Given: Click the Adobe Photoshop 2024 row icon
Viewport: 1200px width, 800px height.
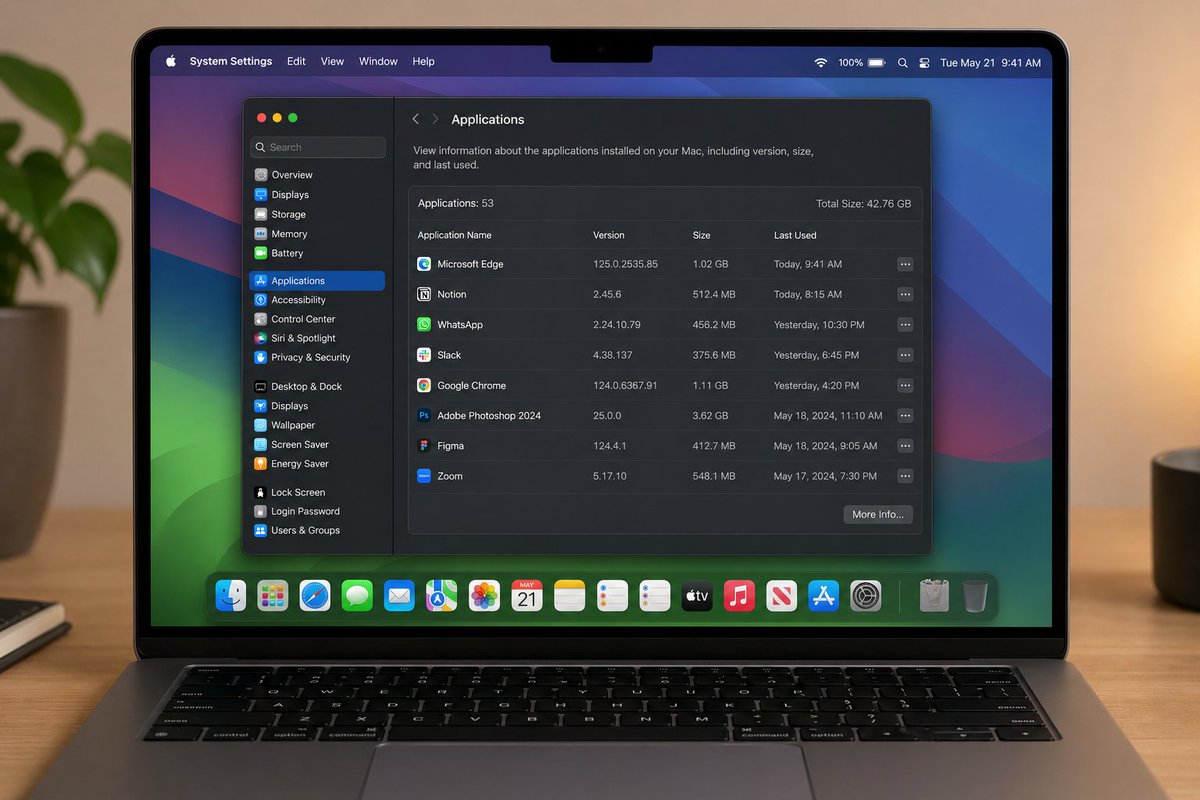Looking at the screenshot, I should (x=424, y=415).
